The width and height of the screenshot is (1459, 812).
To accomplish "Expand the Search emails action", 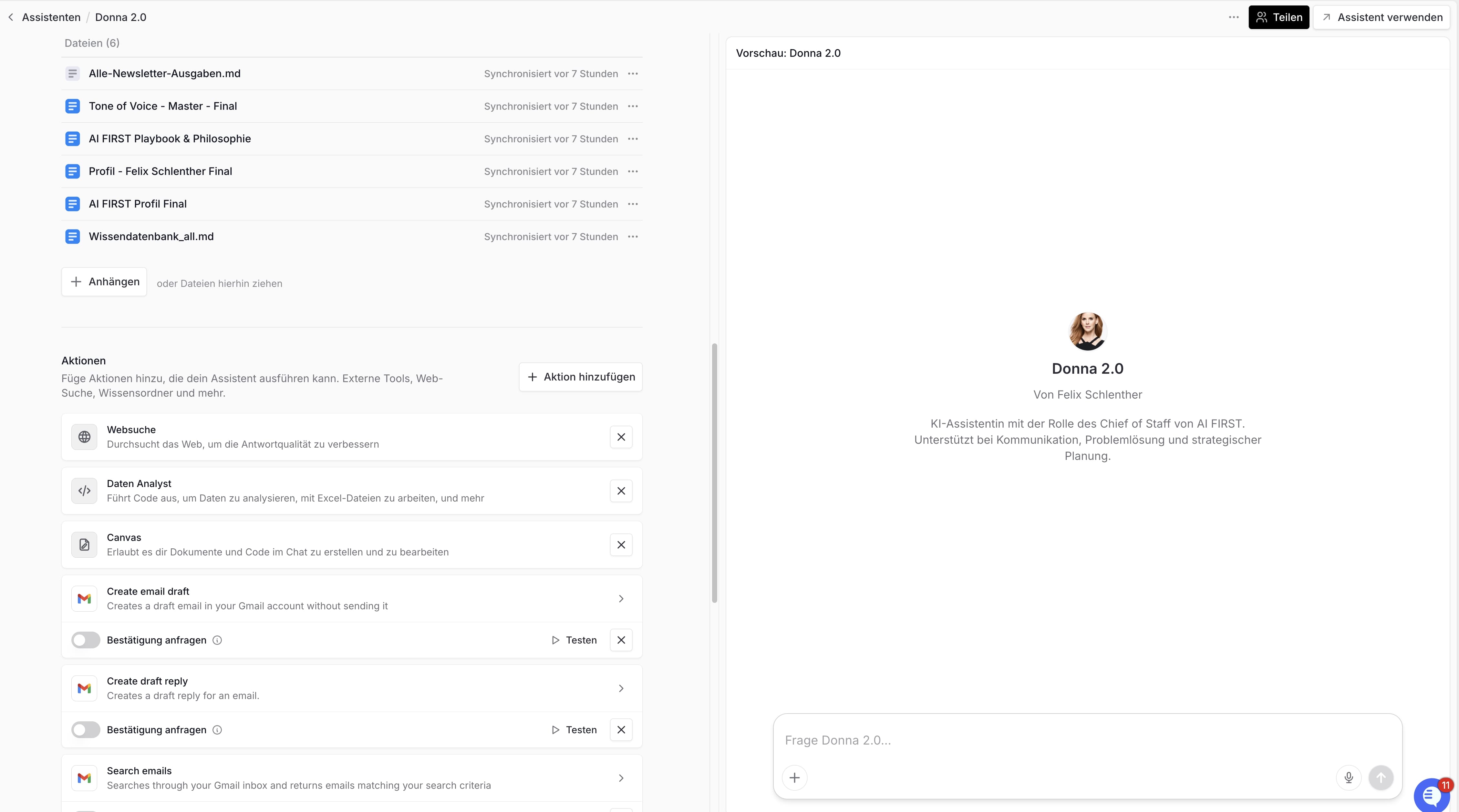I will click(x=621, y=778).
